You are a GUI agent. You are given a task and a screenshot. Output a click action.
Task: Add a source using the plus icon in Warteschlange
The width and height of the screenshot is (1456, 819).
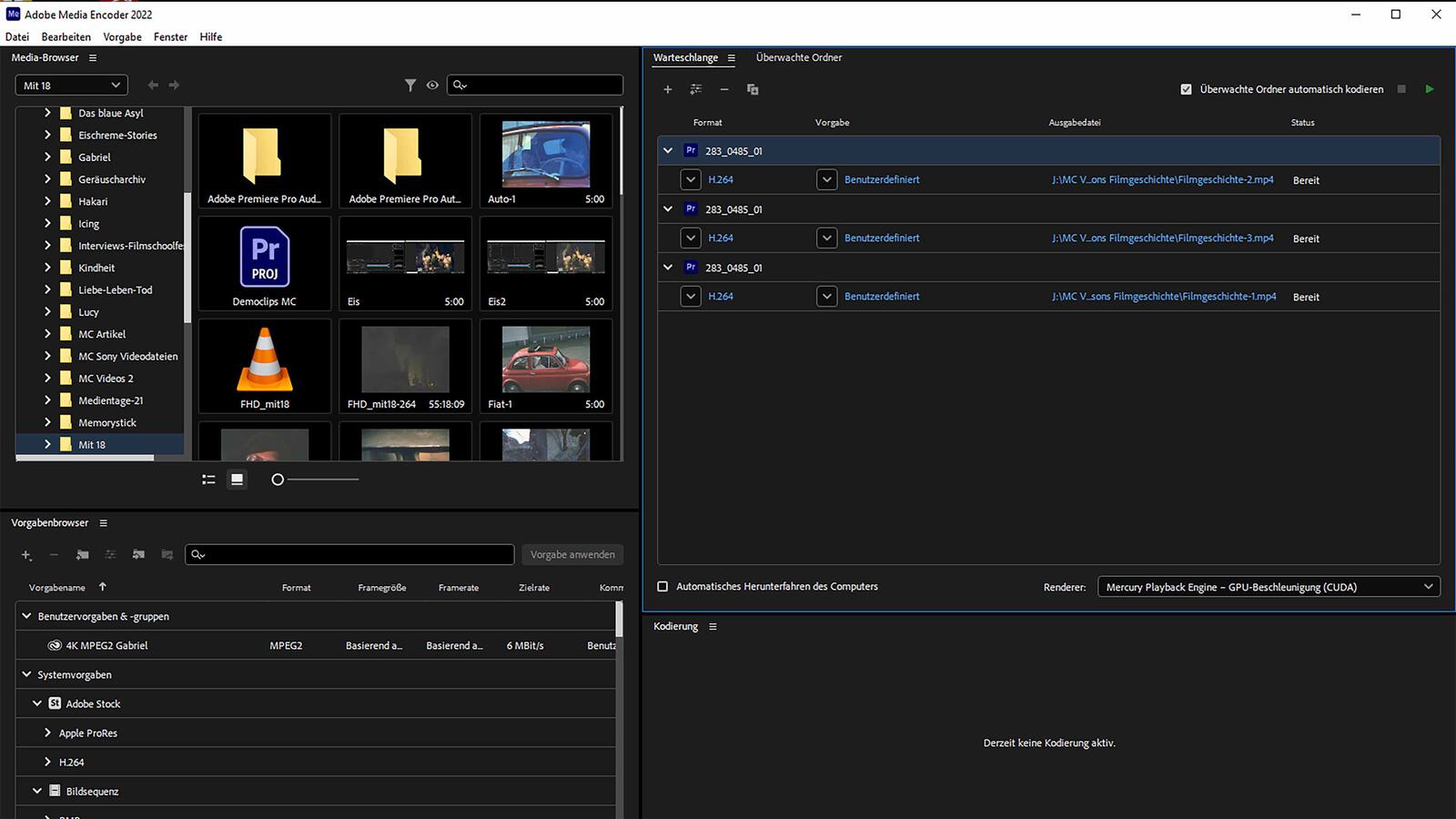coord(667,89)
